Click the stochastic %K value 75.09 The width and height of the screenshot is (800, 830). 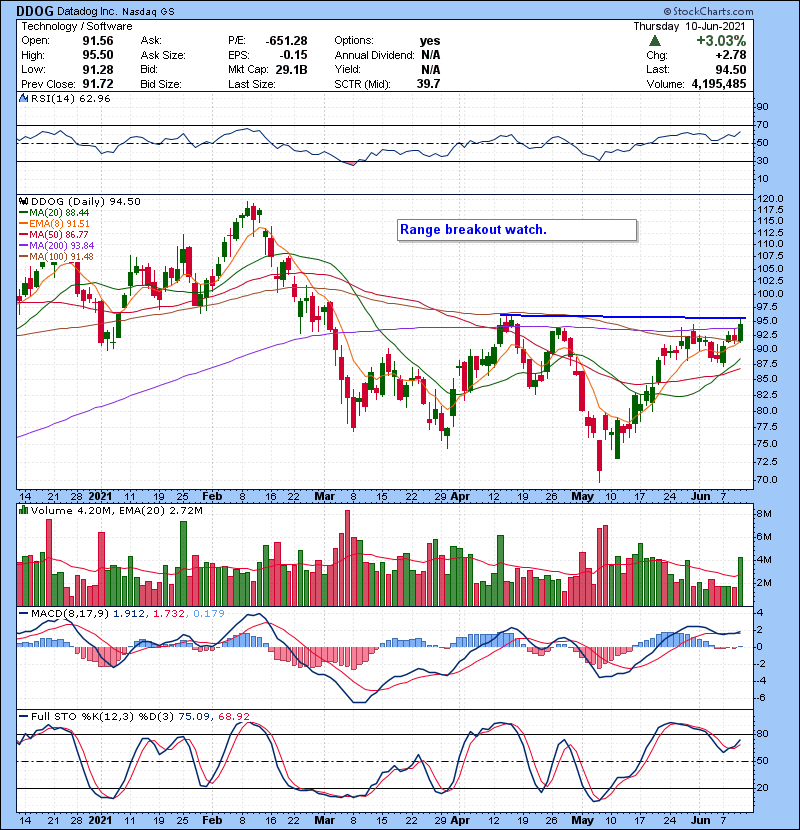click(x=194, y=717)
